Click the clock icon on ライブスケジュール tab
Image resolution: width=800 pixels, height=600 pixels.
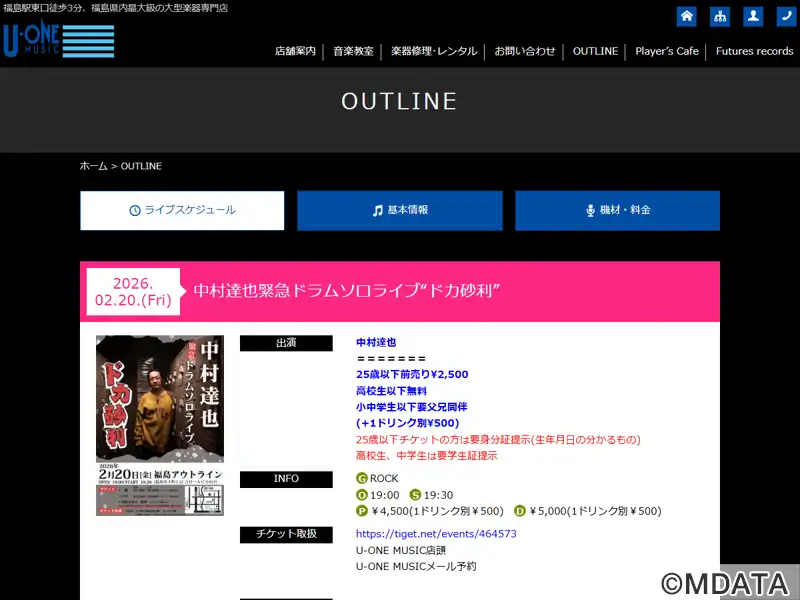[135, 210]
